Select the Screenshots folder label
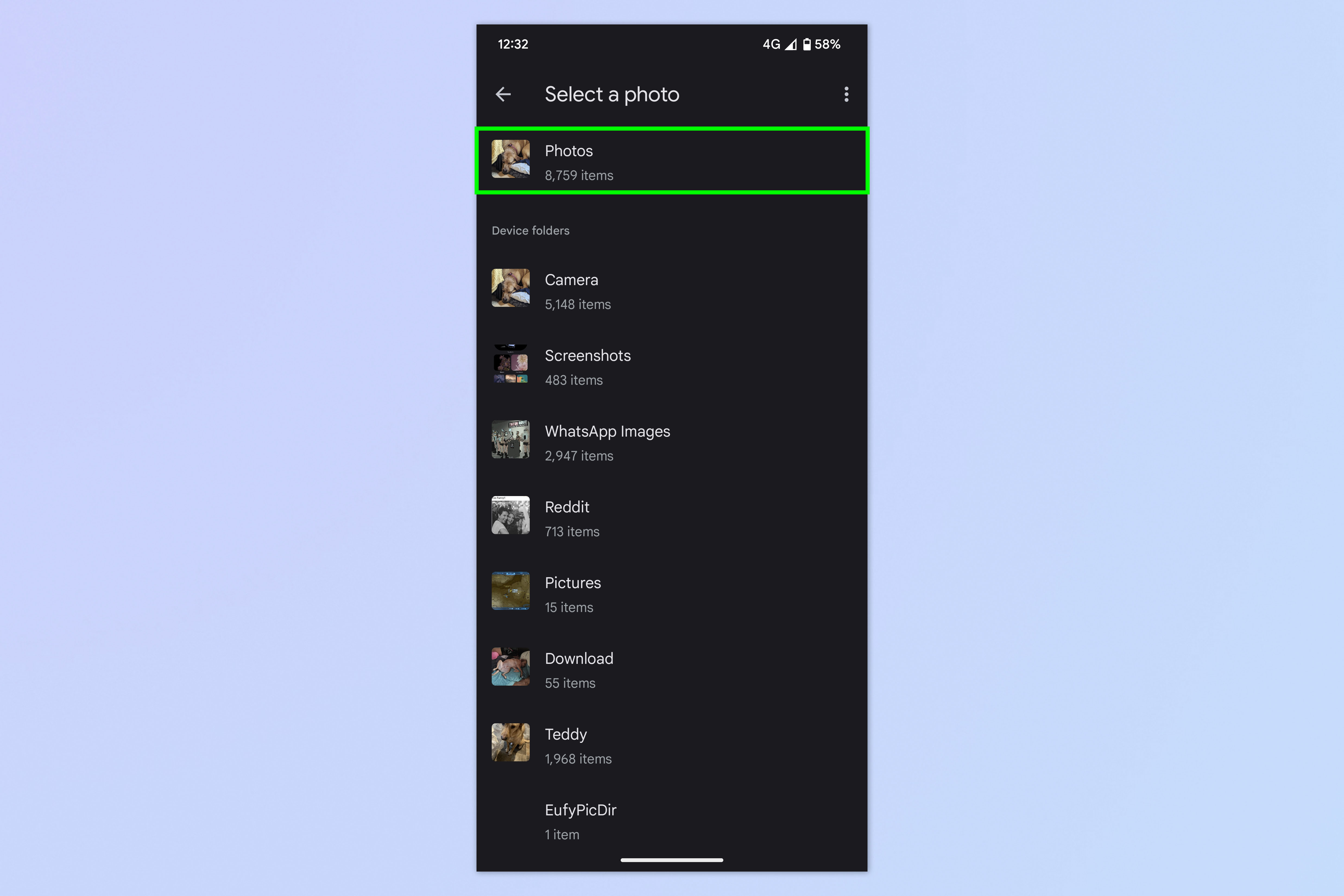 click(x=588, y=355)
